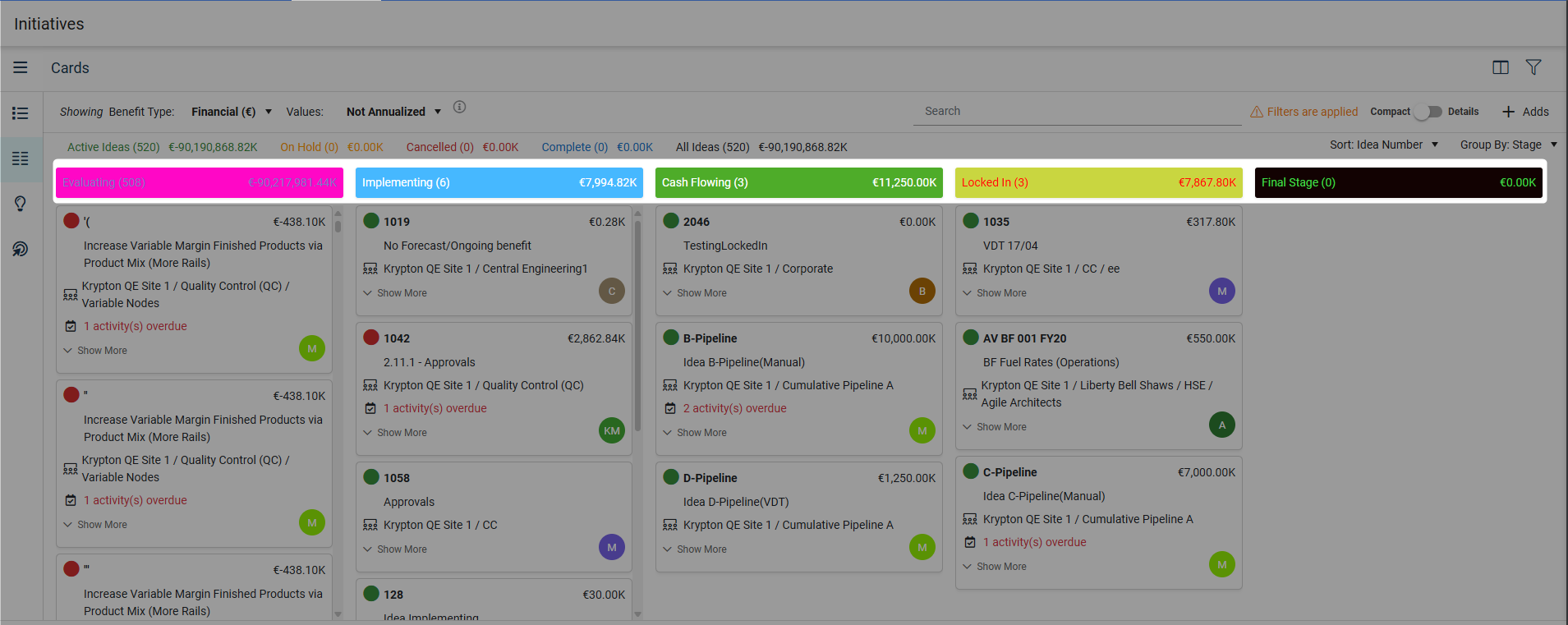Click into the Search field
This screenshot has width=1568, height=625.
point(1077,112)
